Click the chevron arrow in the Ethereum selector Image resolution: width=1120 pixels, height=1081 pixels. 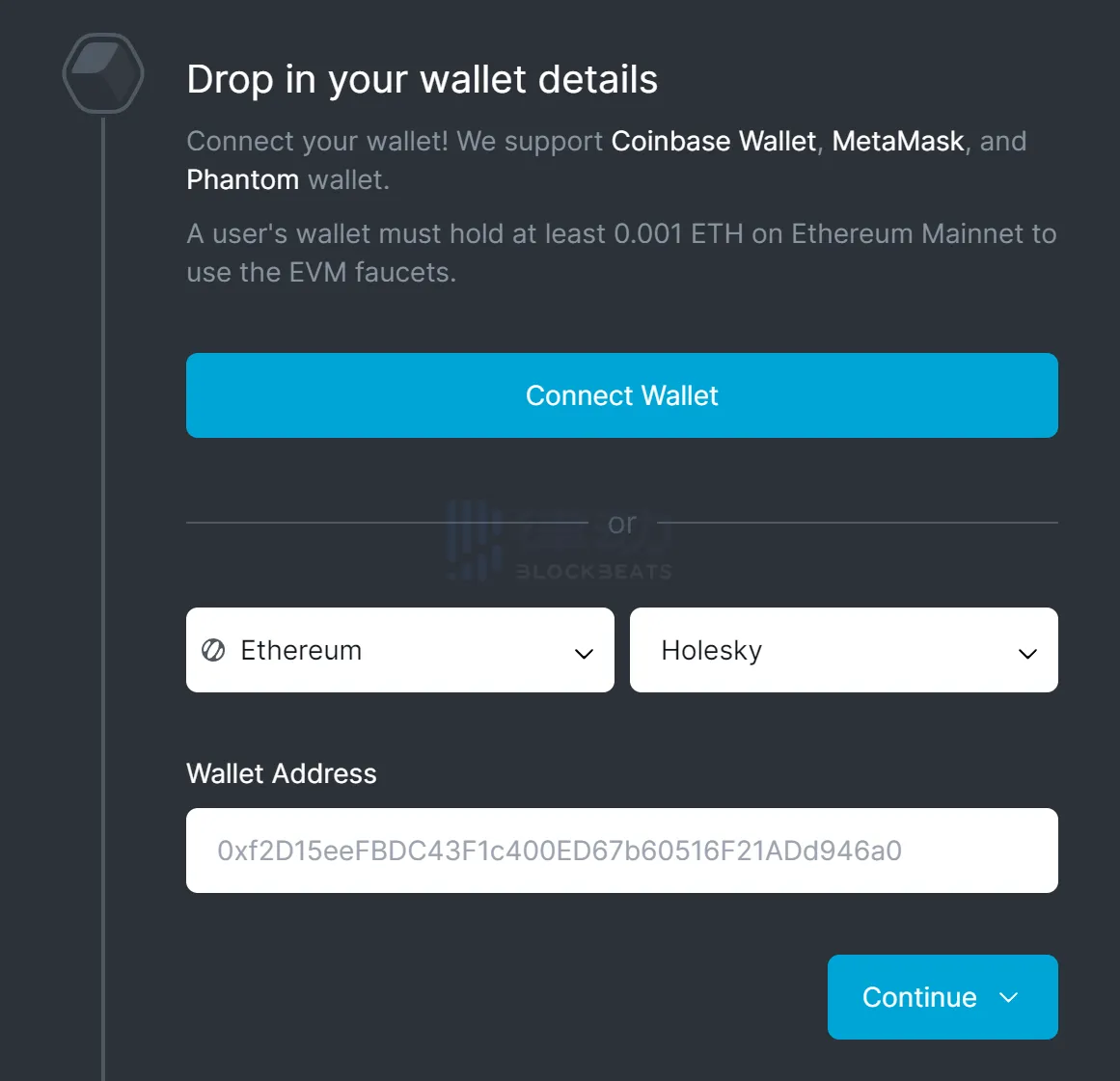pyautogui.click(x=584, y=653)
